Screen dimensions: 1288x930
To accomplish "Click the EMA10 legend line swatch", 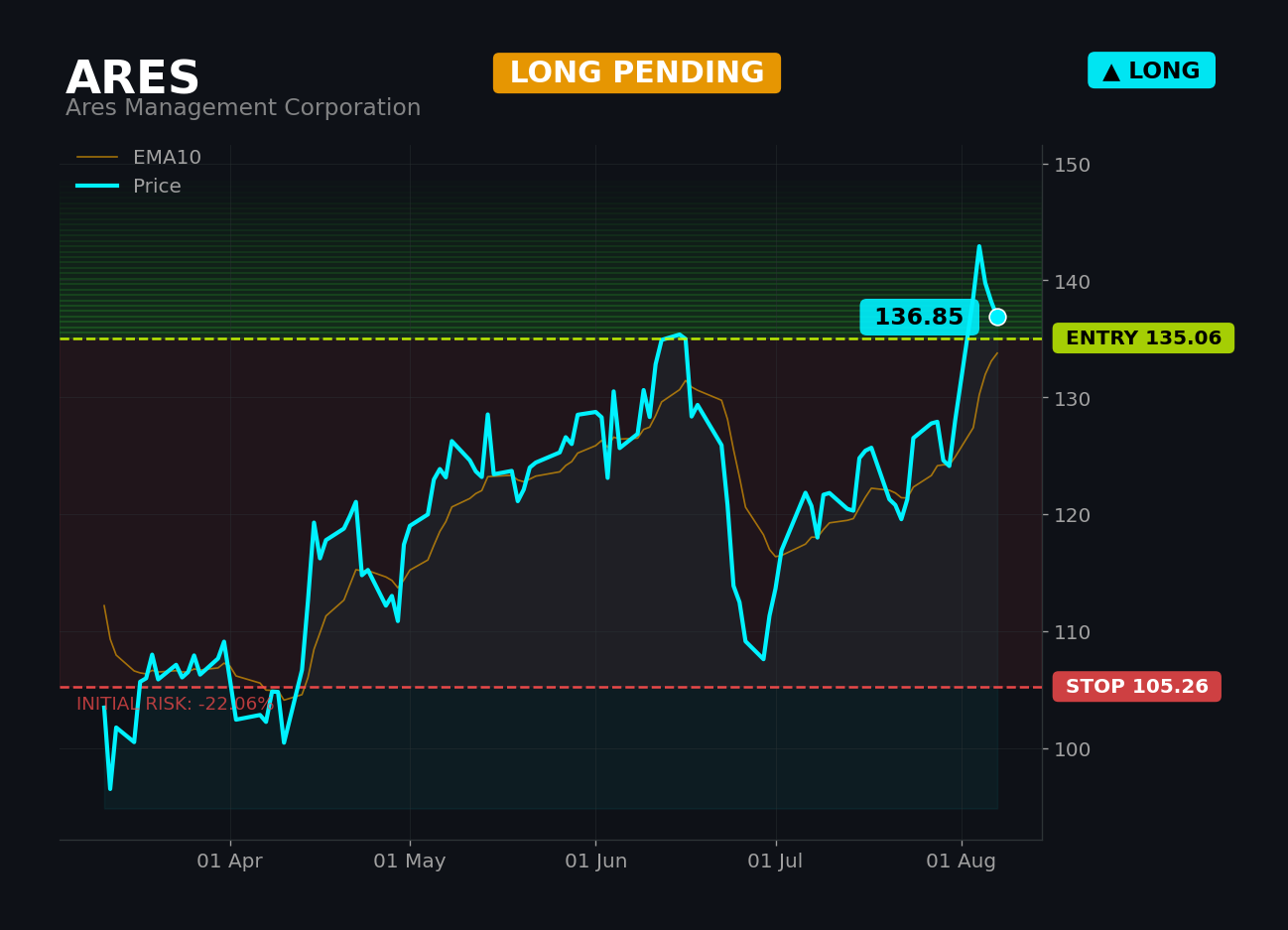I will 97,158.
